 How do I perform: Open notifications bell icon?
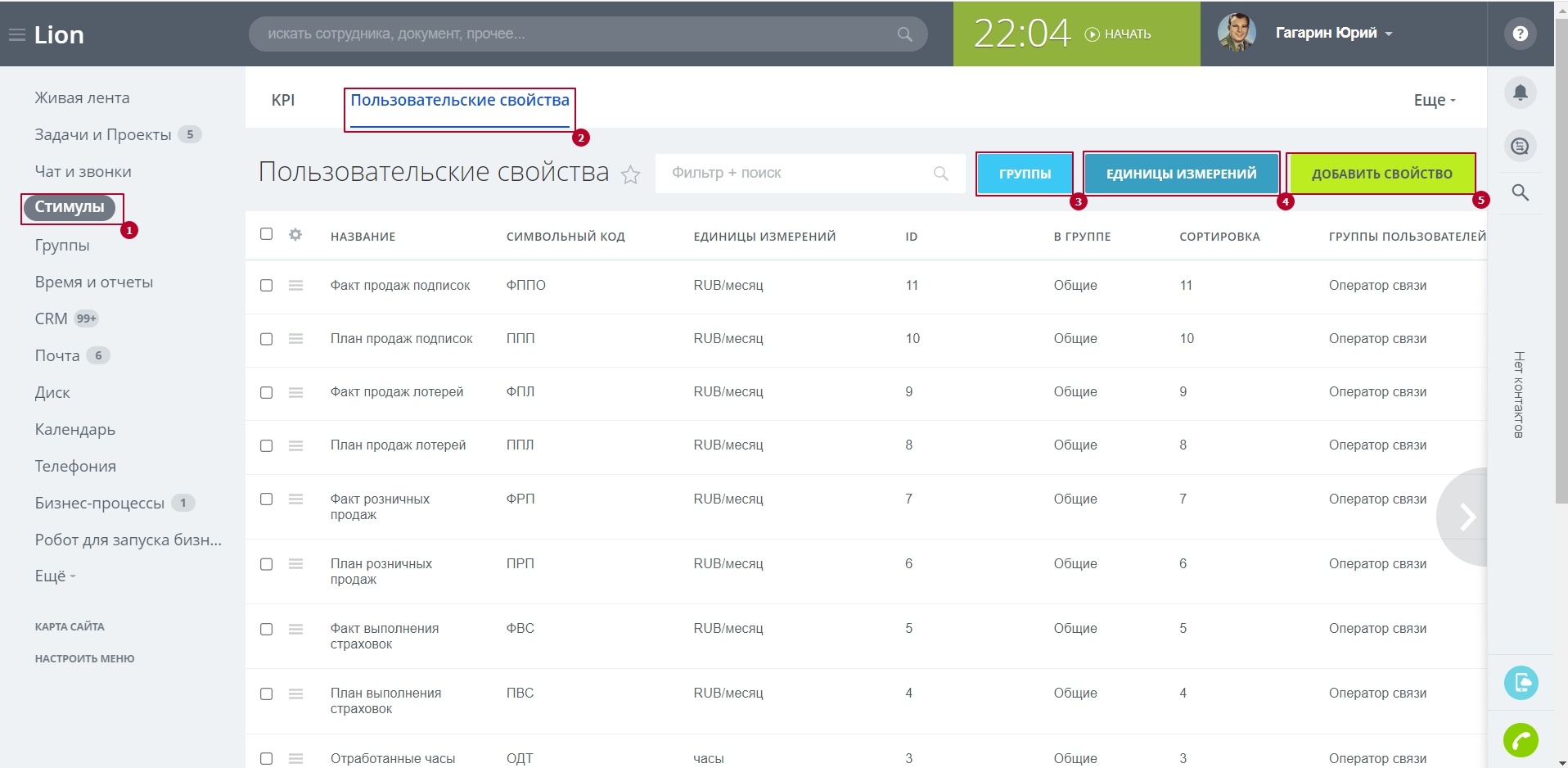pyautogui.click(x=1520, y=92)
